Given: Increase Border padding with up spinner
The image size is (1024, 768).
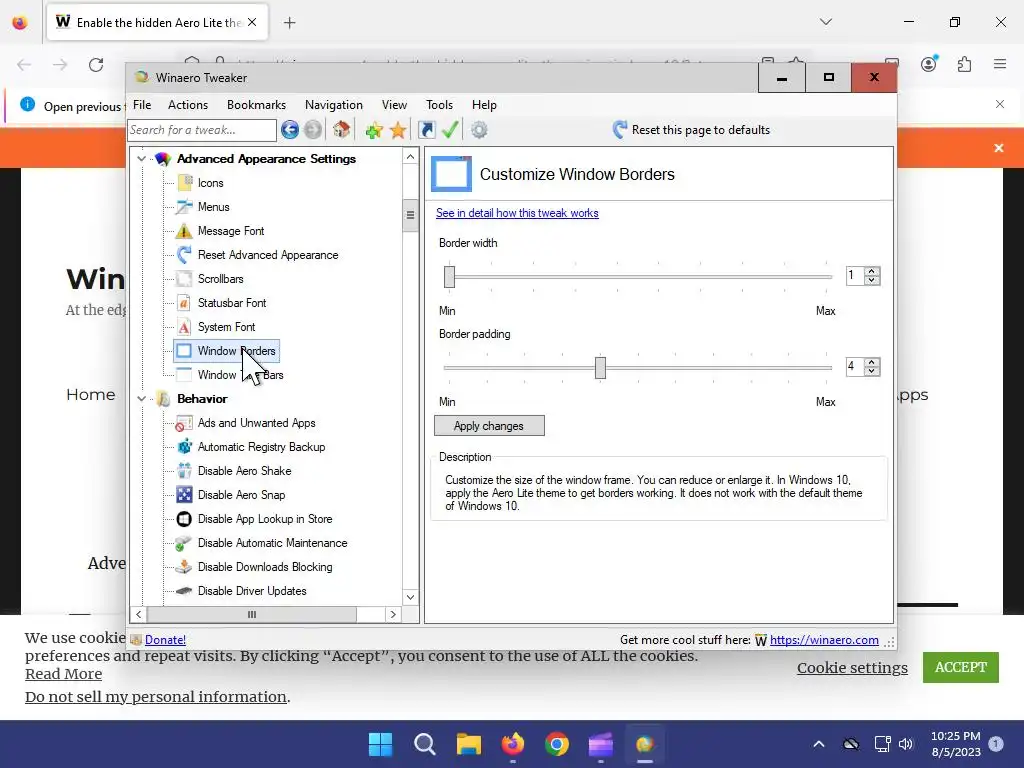Looking at the screenshot, I should click(872, 362).
